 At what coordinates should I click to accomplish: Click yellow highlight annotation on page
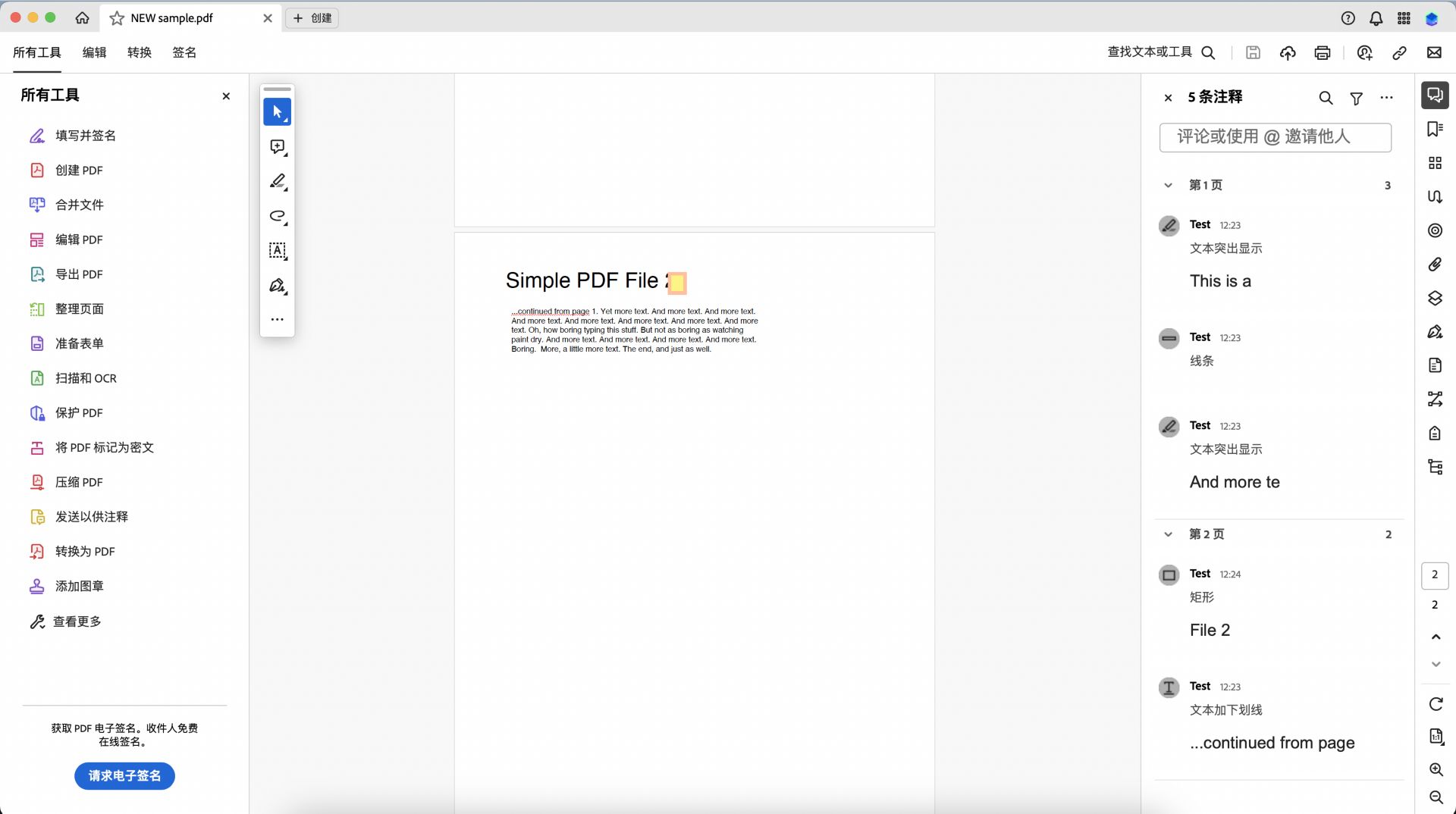click(676, 283)
